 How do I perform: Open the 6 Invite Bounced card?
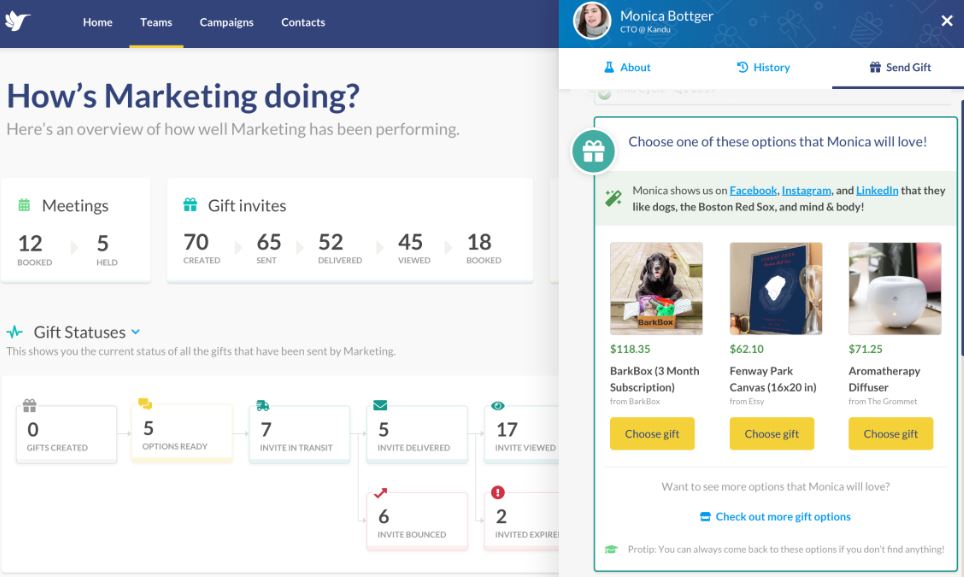[x=417, y=521]
